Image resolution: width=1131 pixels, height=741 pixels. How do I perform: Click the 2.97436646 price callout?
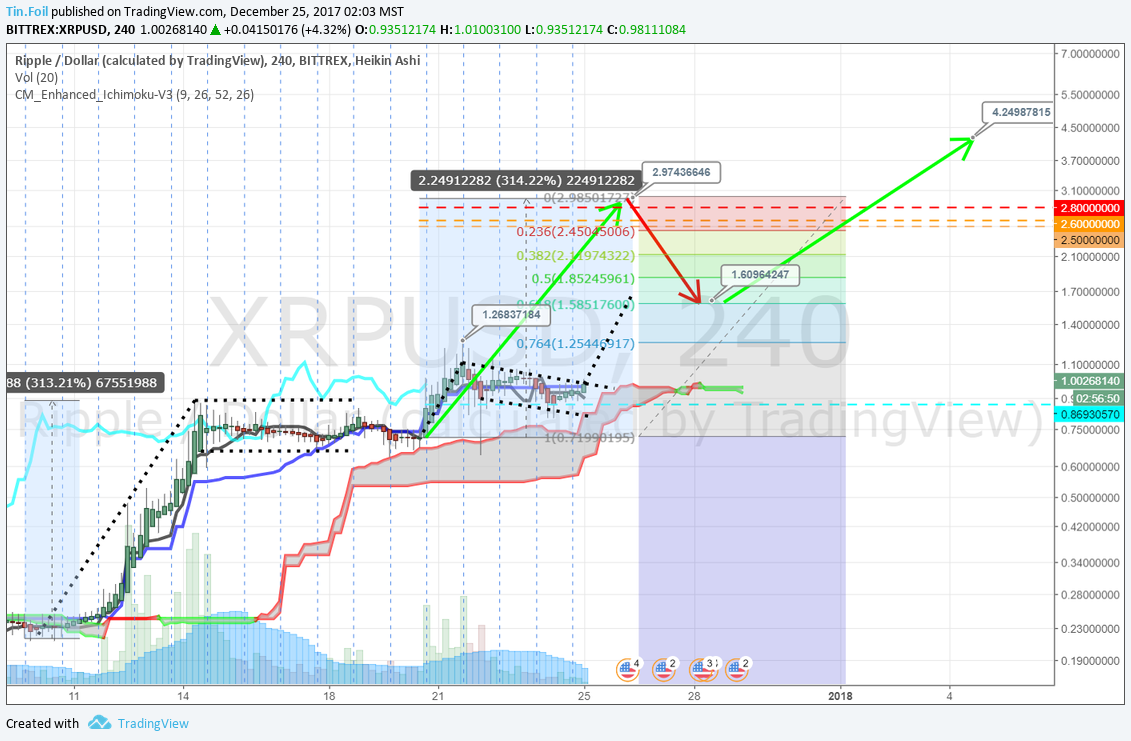(x=681, y=172)
